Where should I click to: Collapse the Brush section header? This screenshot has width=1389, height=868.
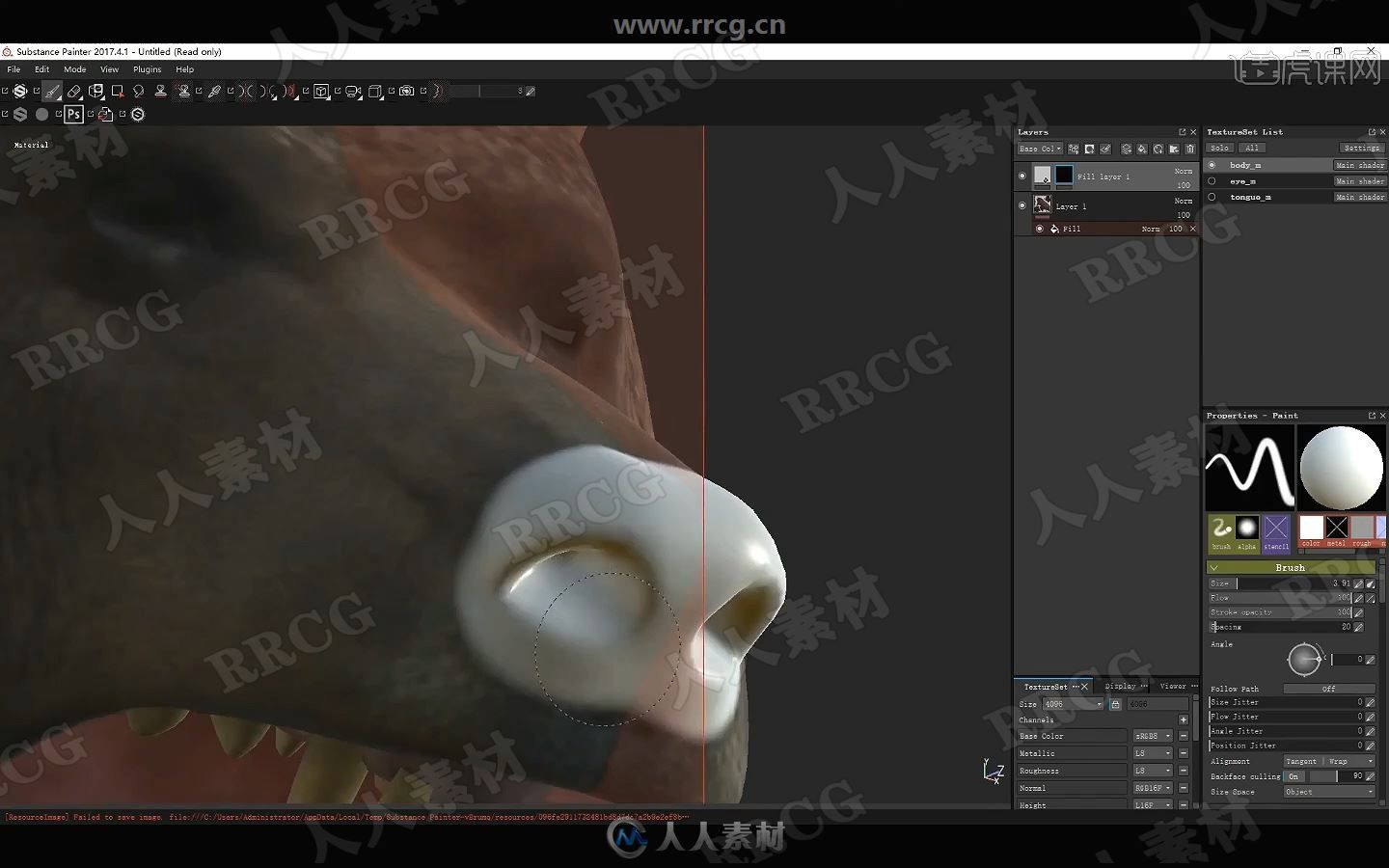click(1291, 567)
